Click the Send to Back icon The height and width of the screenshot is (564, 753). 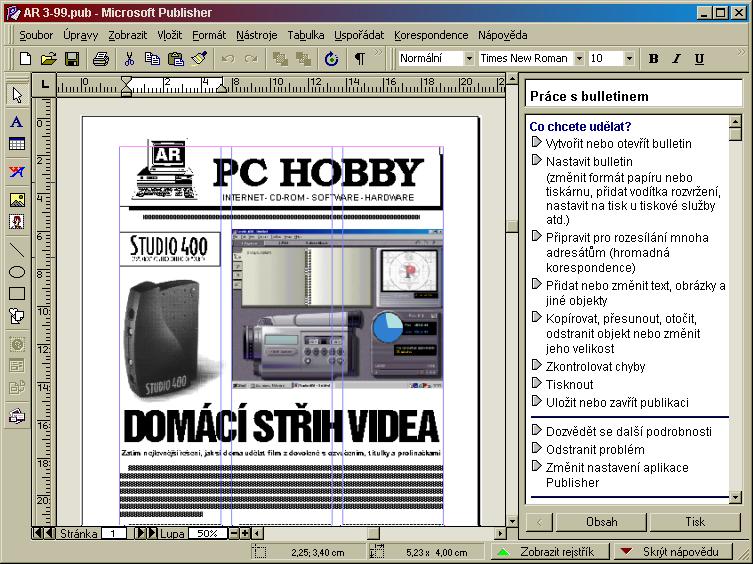(303, 59)
